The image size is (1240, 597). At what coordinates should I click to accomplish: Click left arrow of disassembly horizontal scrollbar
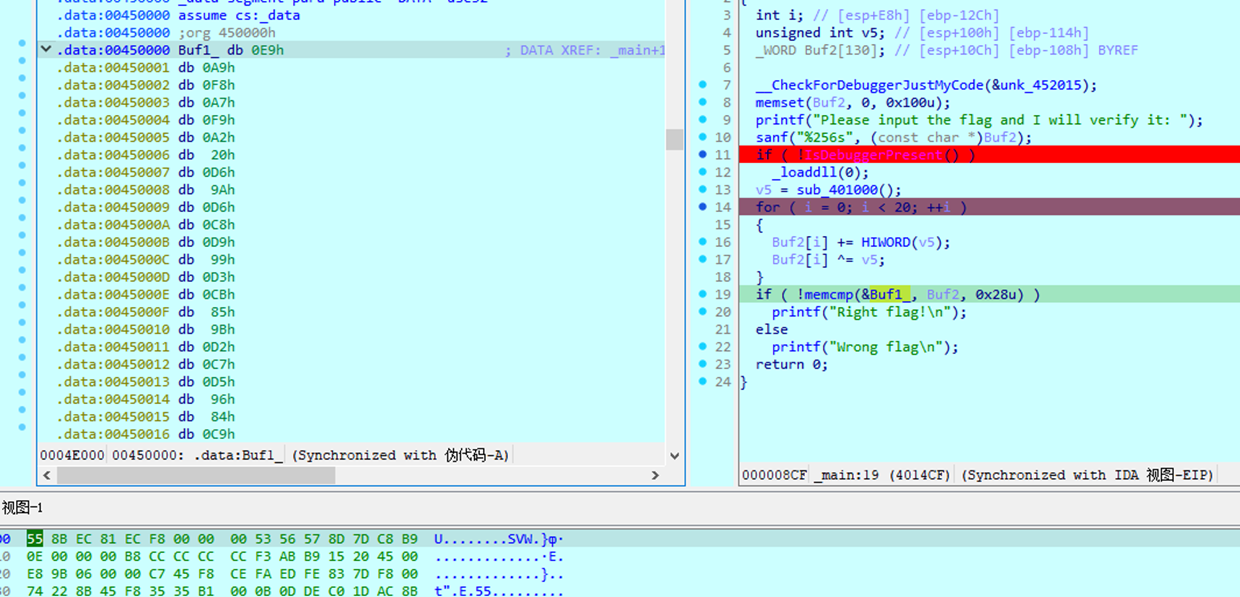click(47, 476)
